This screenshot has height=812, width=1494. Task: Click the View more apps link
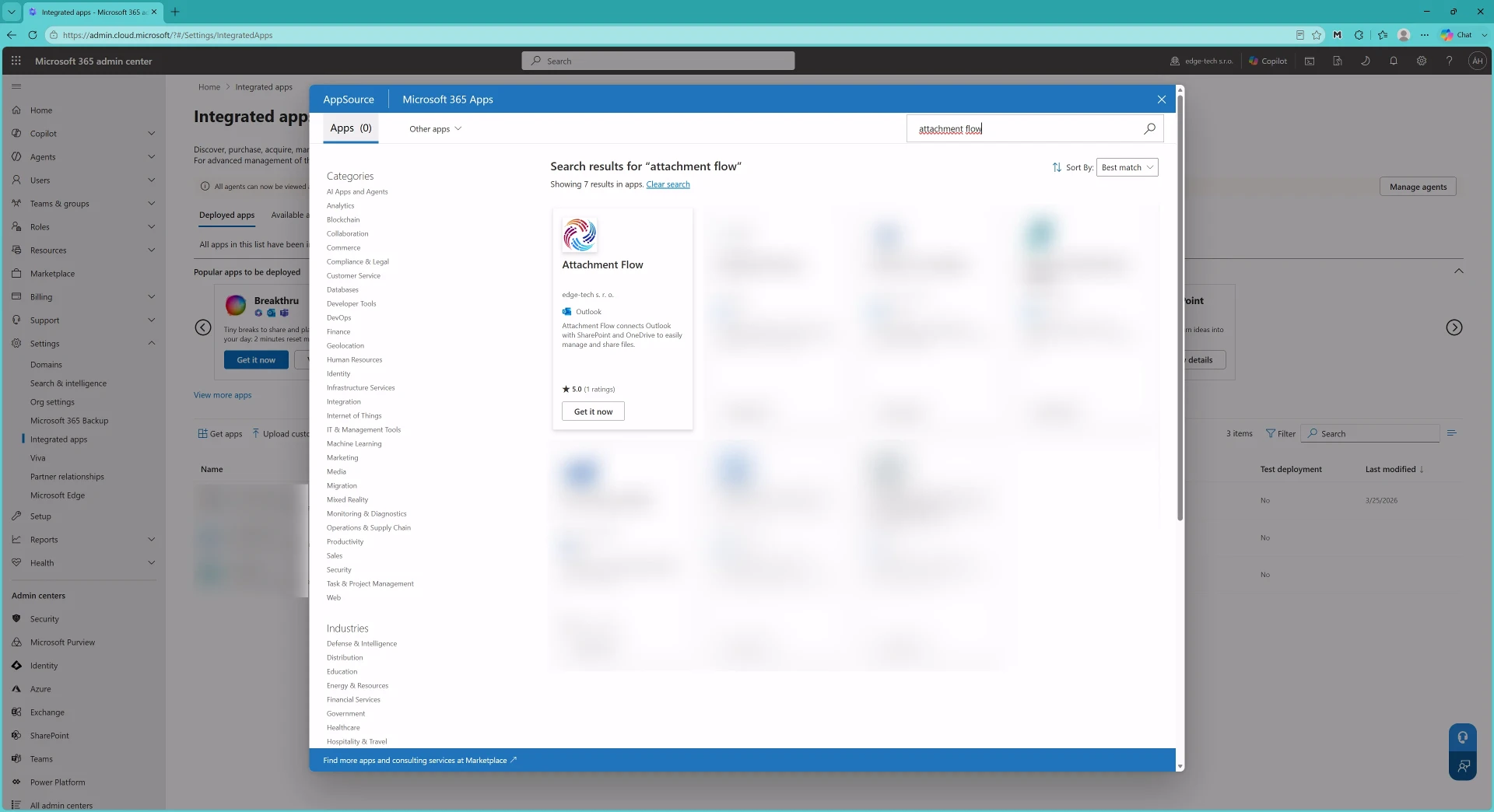[223, 395]
